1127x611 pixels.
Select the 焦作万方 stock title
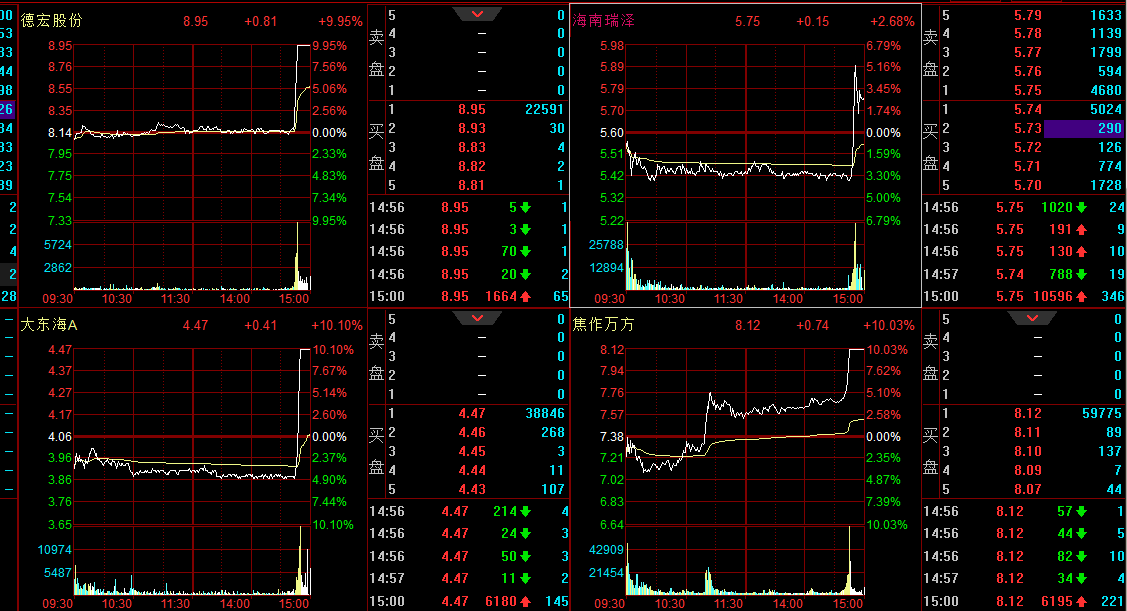point(604,325)
